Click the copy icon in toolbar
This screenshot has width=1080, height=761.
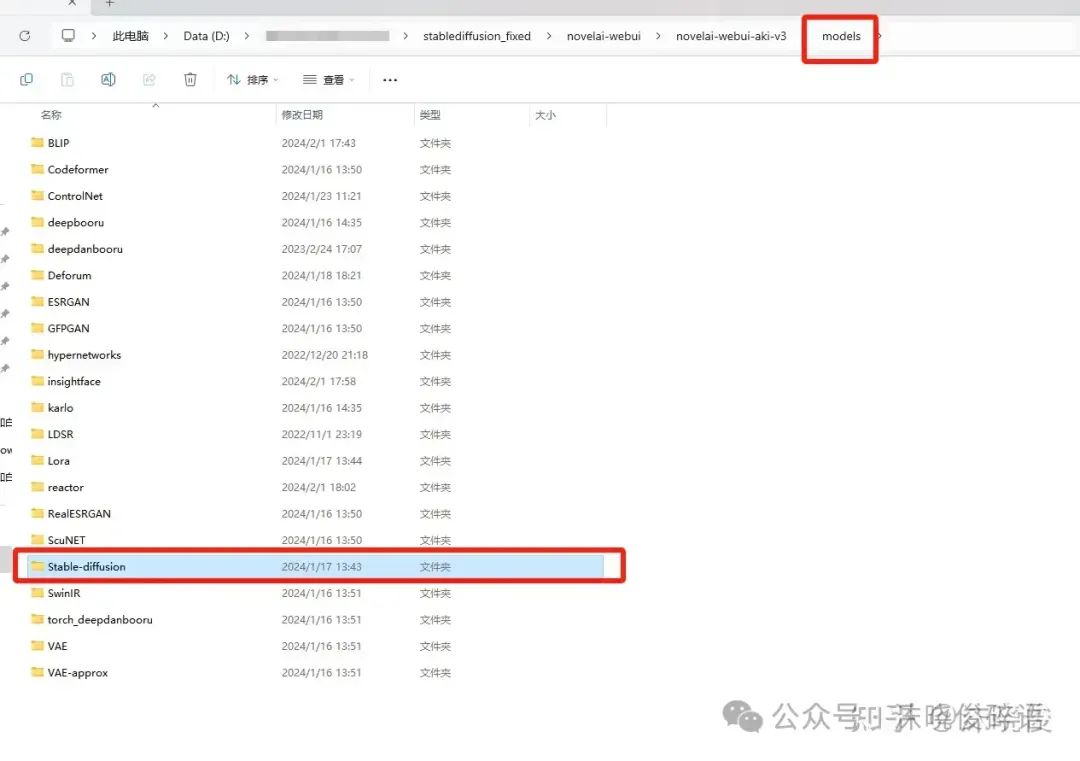(x=26, y=80)
